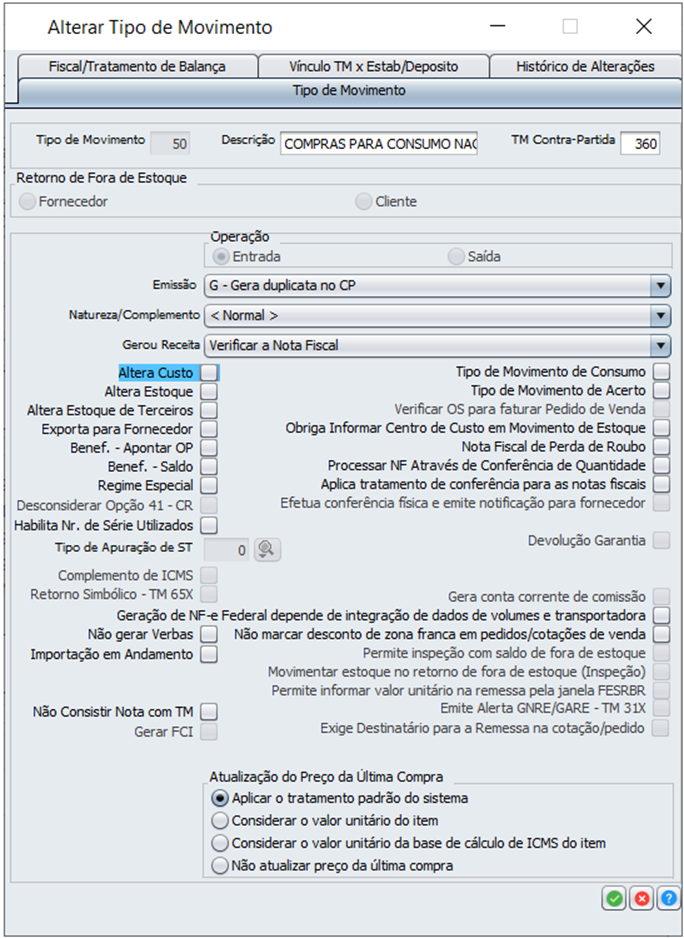Enable Obriga Informar Centro de Custo checkbox

click(661, 428)
